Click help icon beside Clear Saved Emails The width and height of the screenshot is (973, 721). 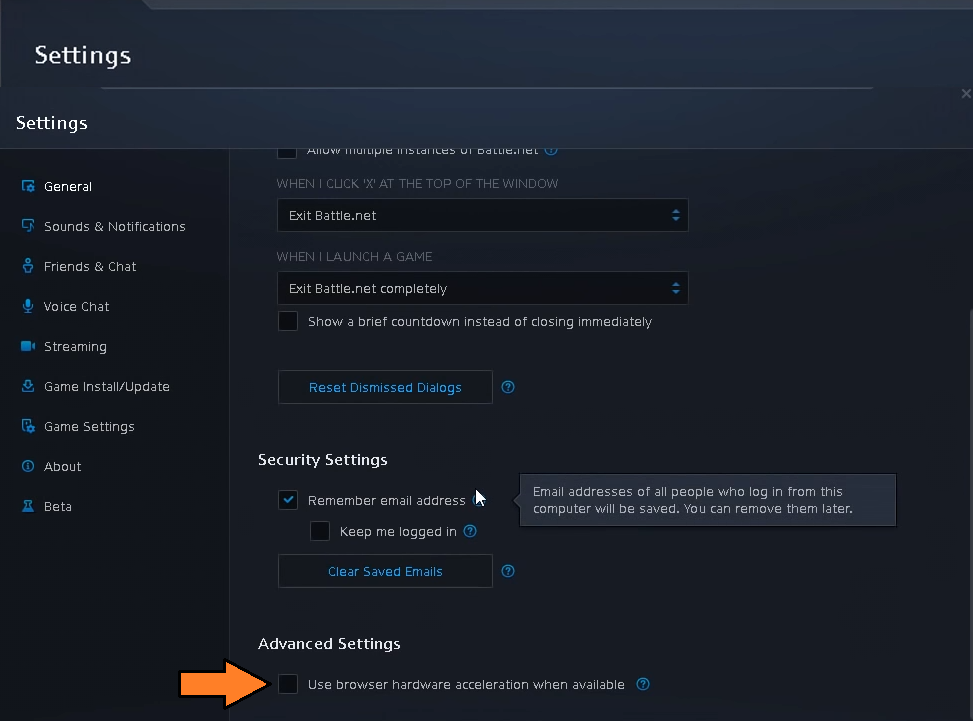point(508,571)
